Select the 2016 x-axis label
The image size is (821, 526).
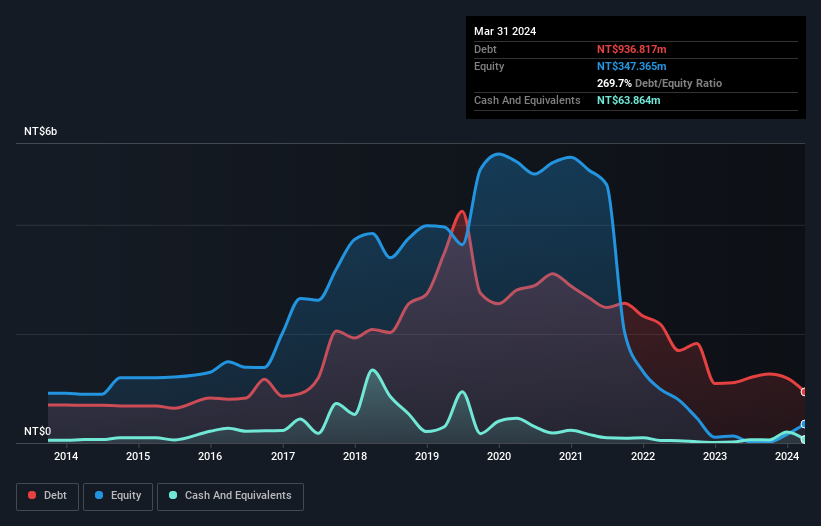tap(210, 456)
